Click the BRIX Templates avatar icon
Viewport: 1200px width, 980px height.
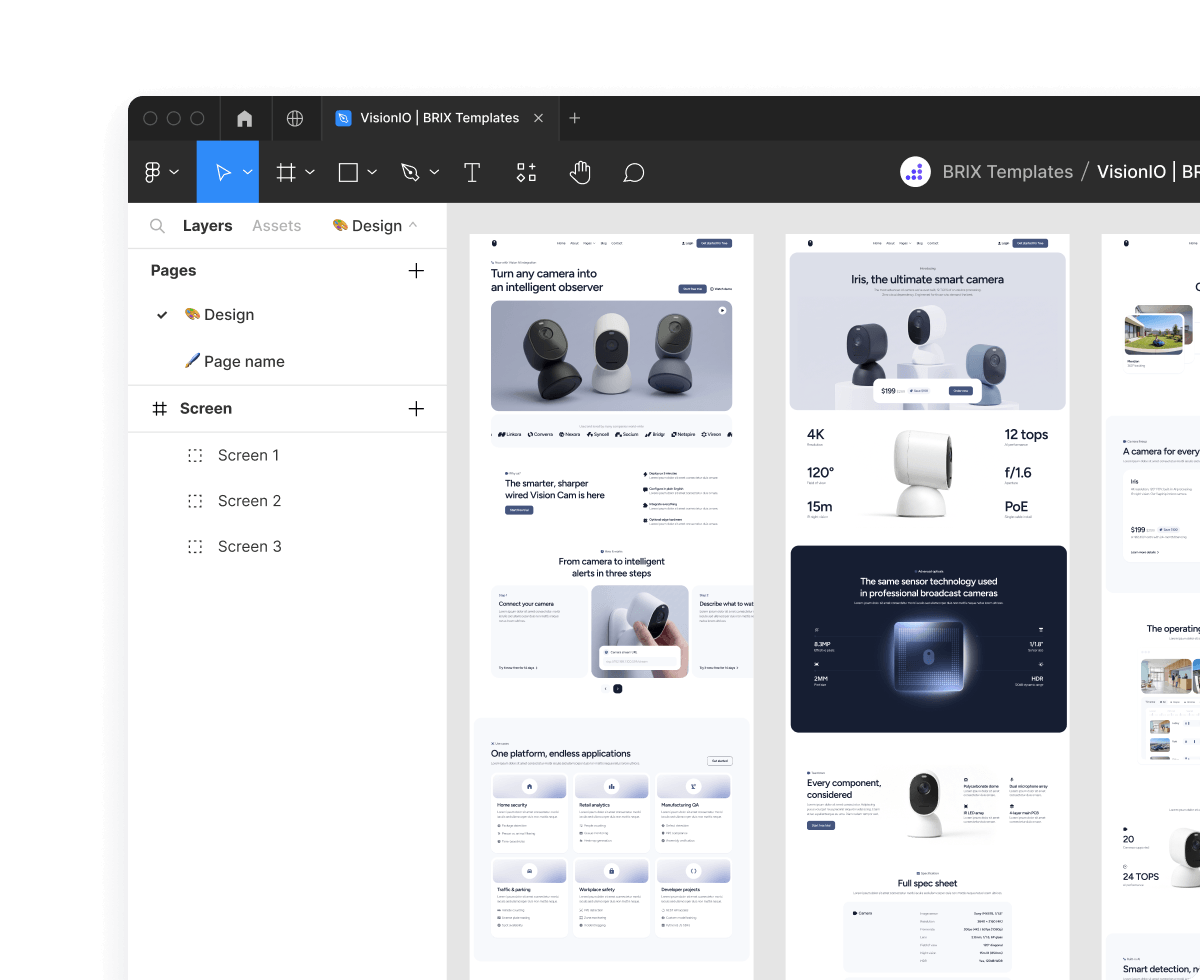(x=915, y=172)
